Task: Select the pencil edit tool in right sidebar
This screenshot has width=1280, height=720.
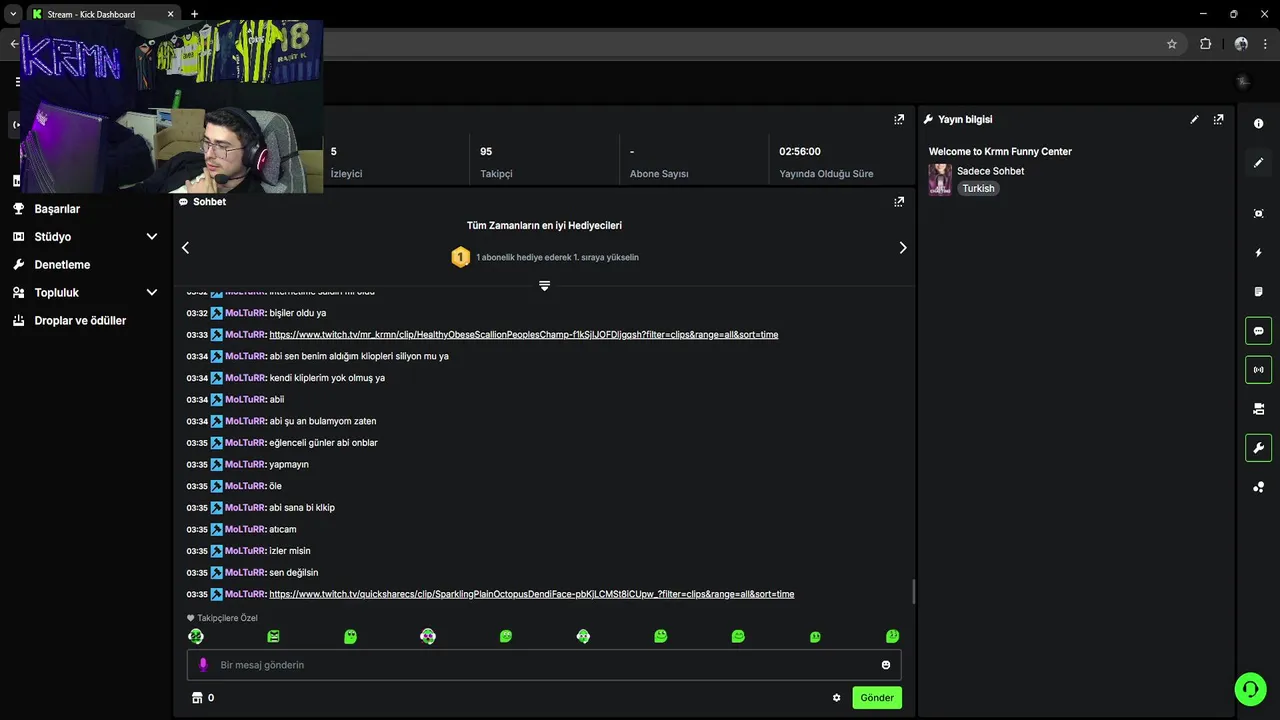Action: pos(1258,162)
